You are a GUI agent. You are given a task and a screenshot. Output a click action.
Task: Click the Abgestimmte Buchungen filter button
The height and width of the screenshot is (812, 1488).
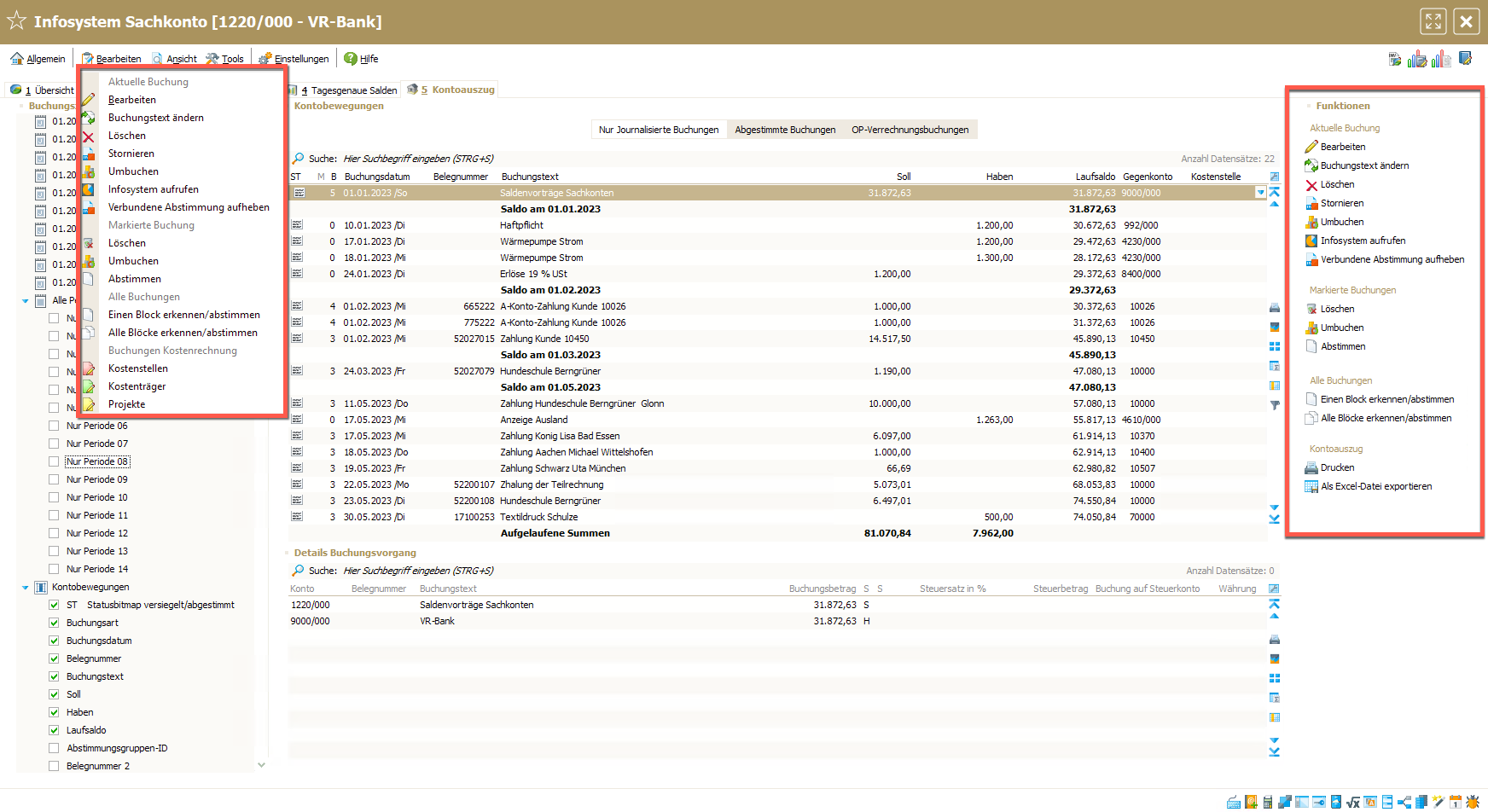point(785,130)
